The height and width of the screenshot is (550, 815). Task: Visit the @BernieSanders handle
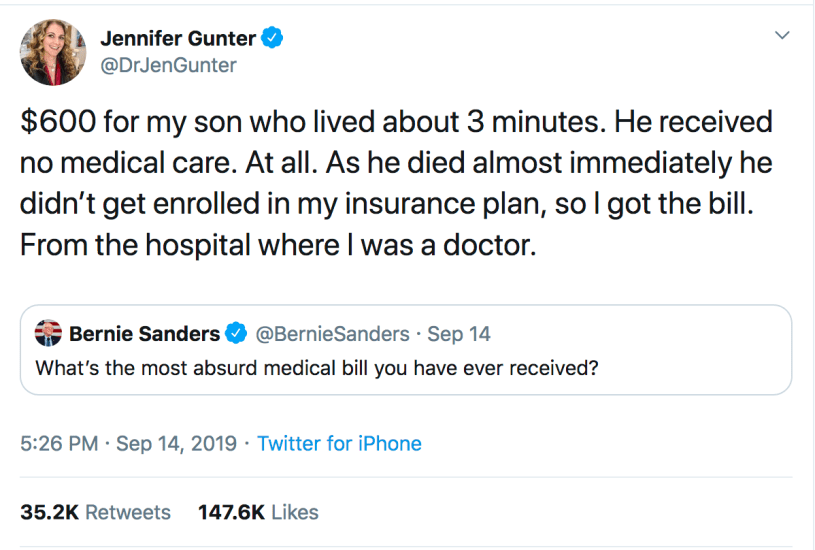333,333
